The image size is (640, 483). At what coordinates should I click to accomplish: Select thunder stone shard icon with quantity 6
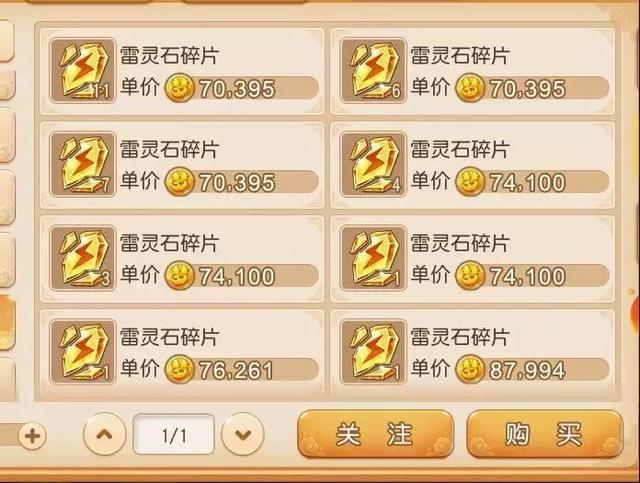click(373, 70)
